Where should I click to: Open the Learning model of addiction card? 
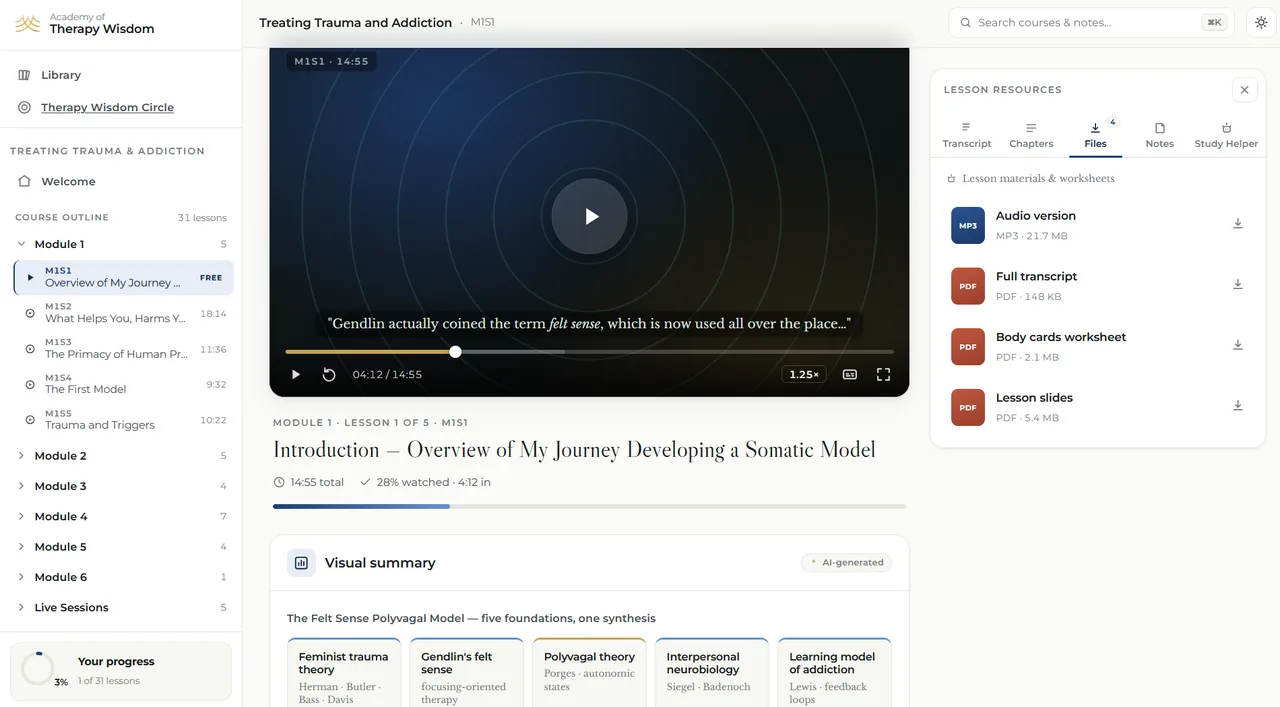click(x=834, y=673)
